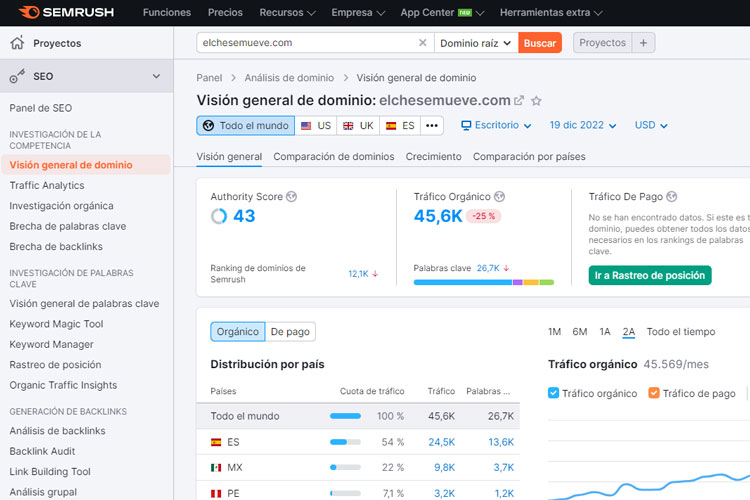750x500 pixels.
Task: Select the 2A time range
Action: coord(629,332)
